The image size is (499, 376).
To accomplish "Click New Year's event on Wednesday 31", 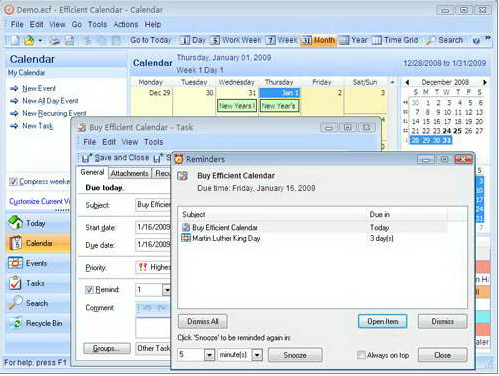I will (237, 106).
